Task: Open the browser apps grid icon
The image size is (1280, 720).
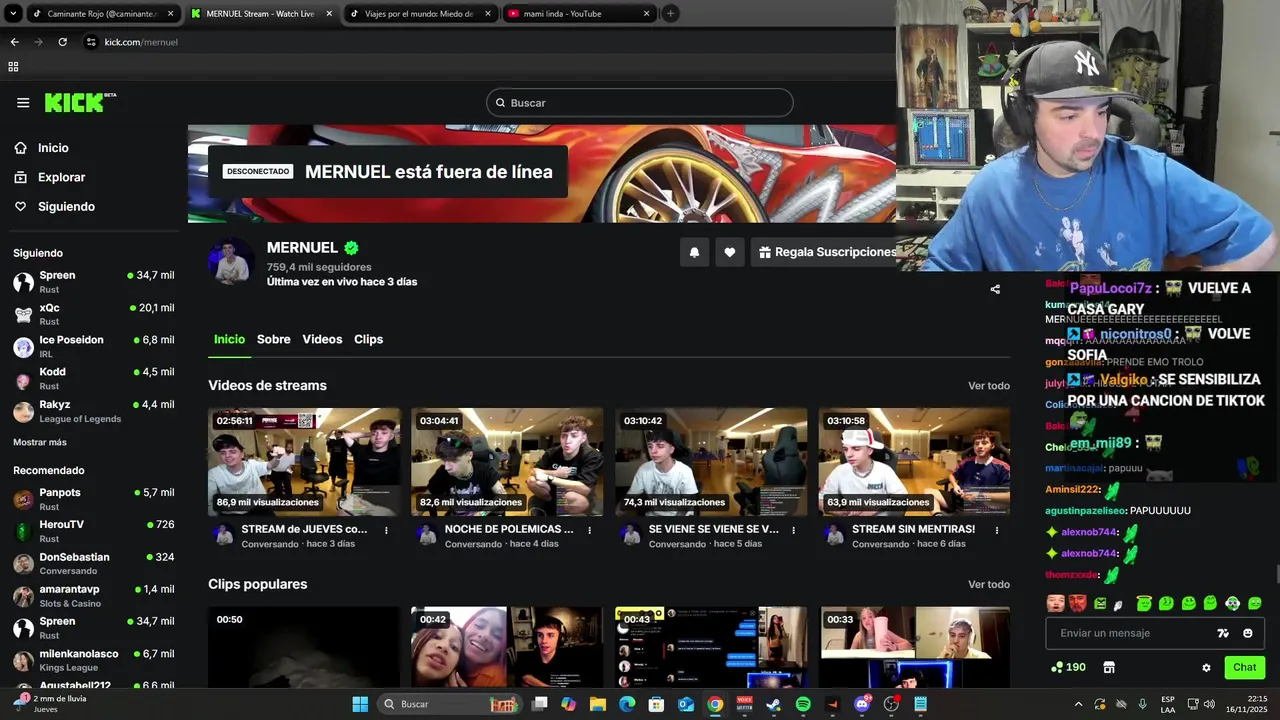Action: click(x=13, y=67)
